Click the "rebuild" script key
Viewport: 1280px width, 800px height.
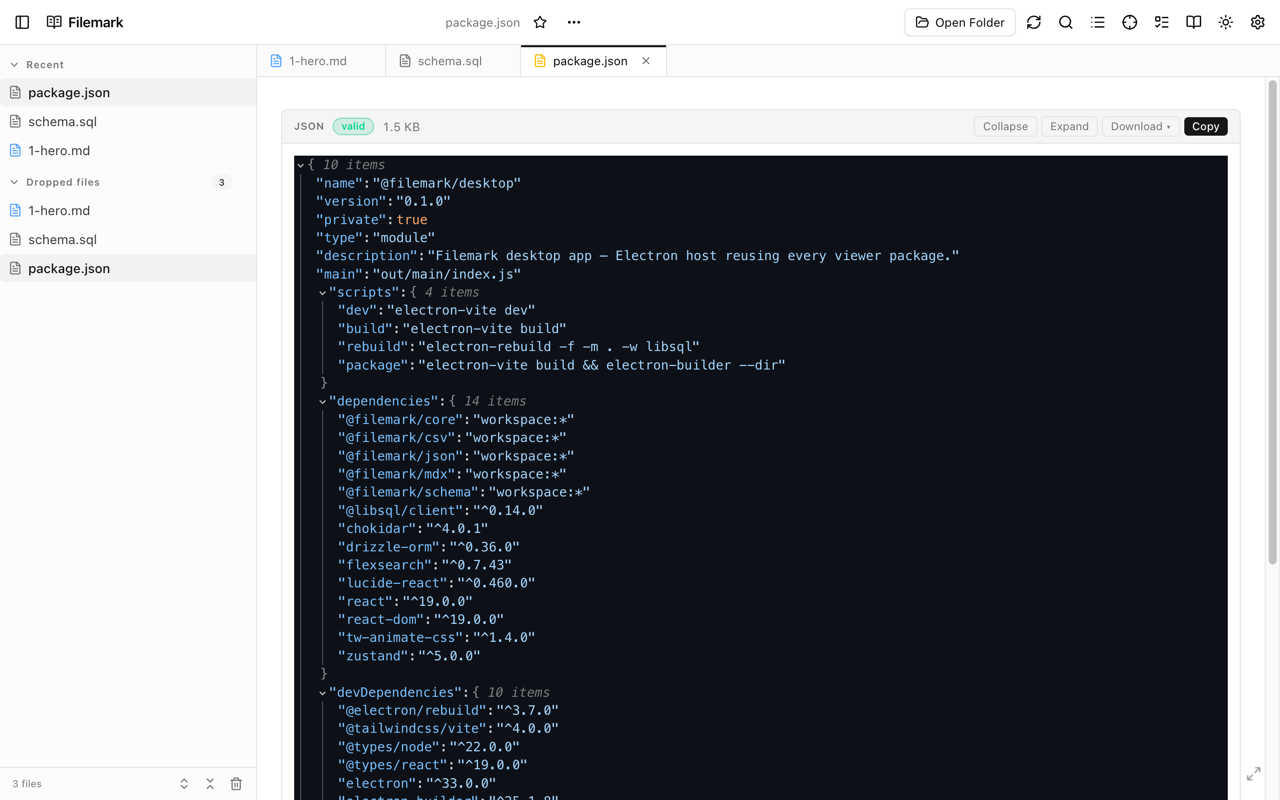point(373,347)
